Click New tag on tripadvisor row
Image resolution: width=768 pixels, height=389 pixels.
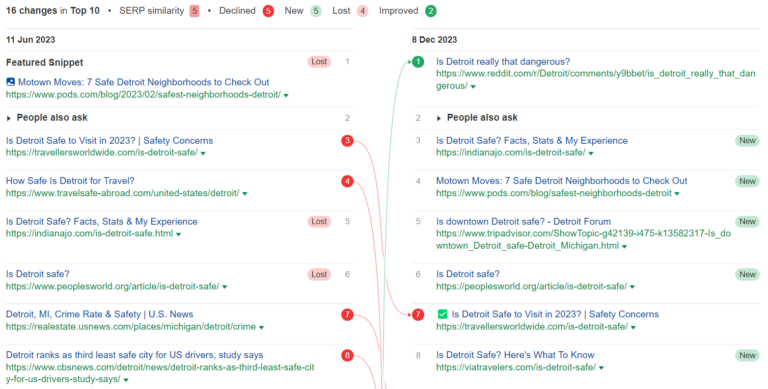click(747, 221)
